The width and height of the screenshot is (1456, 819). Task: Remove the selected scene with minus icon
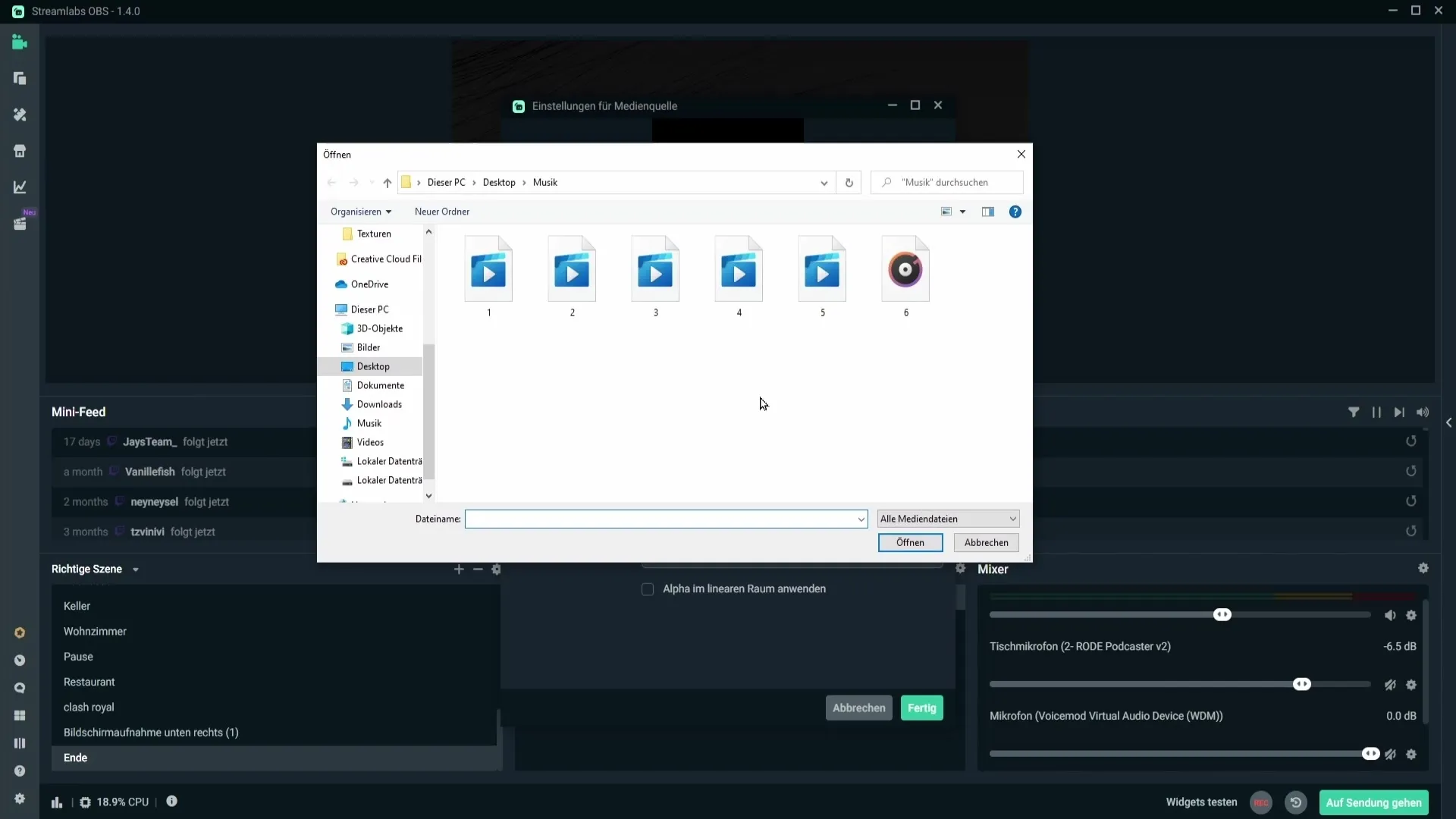click(478, 570)
